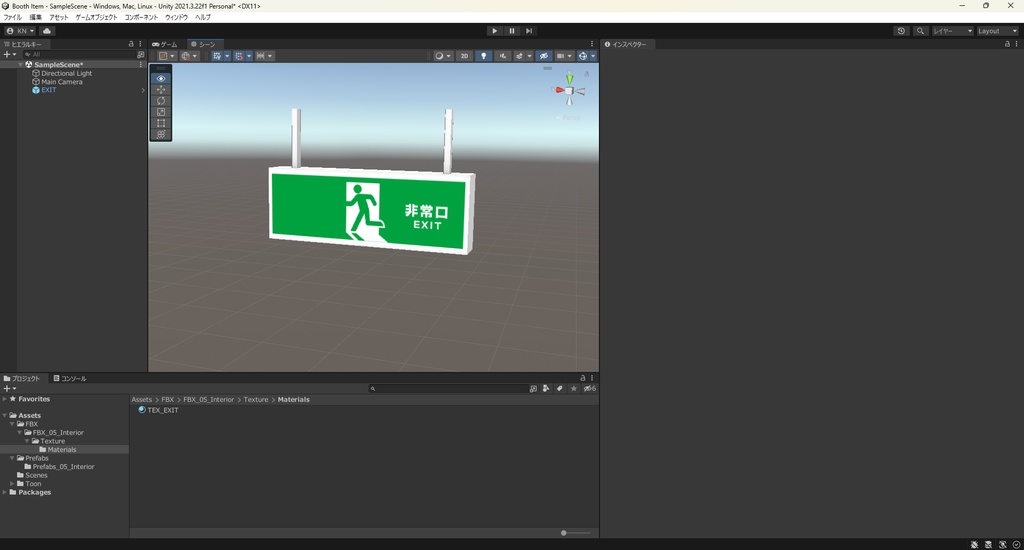The height and width of the screenshot is (550, 1024).
Task: Select the Transform tool in scene overlay
Action: click(161, 134)
